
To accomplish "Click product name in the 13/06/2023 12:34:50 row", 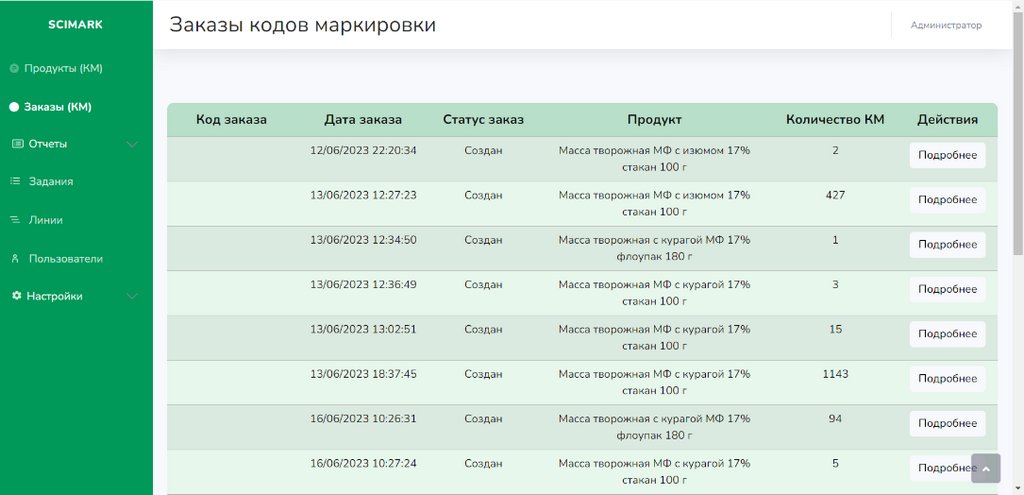I will 654,248.
